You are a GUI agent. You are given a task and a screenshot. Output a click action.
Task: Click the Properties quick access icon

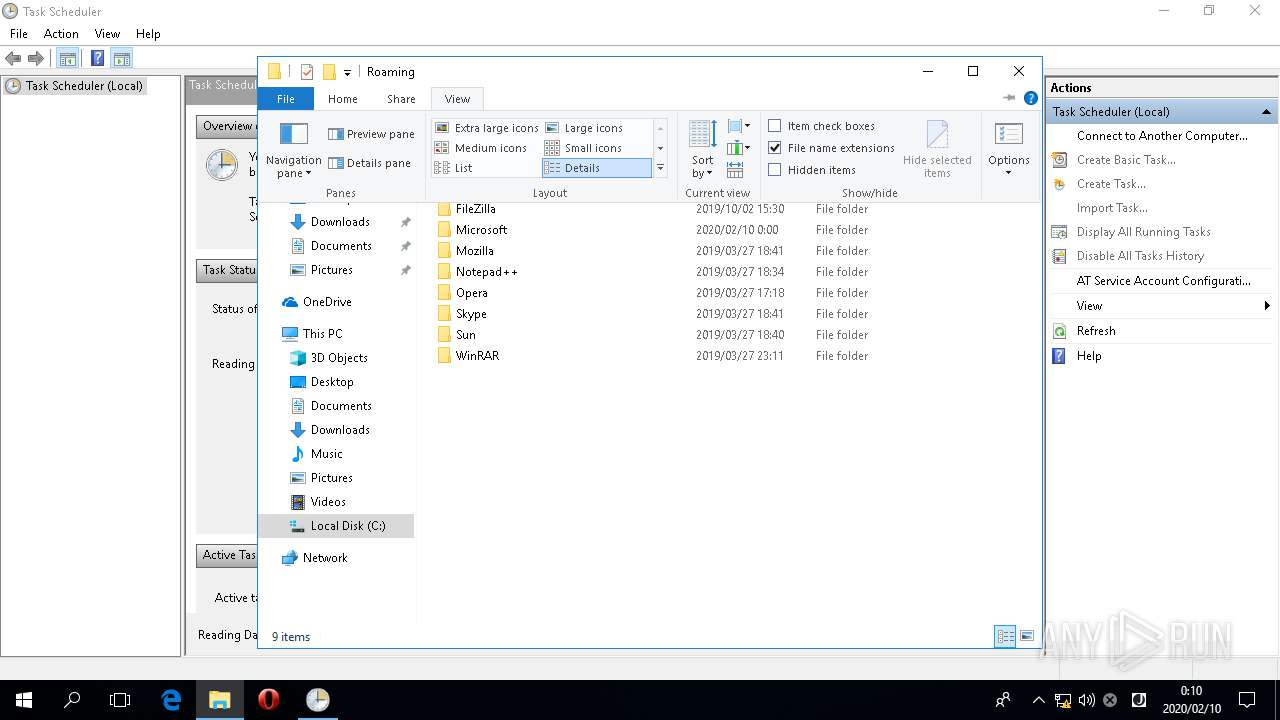(x=307, y=72)
